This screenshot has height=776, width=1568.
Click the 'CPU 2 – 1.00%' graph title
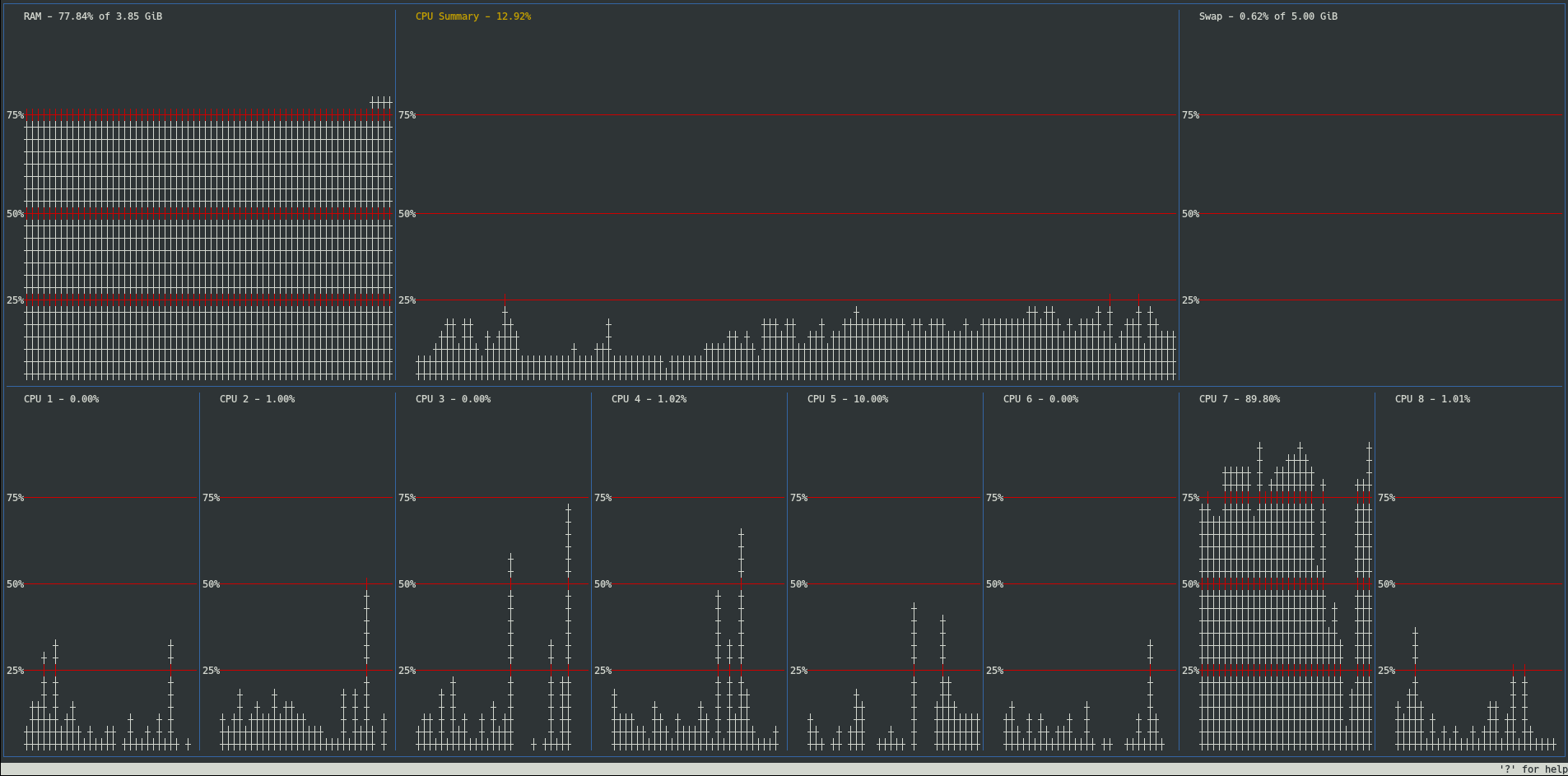pyautogui.click(x=258, y=399)
